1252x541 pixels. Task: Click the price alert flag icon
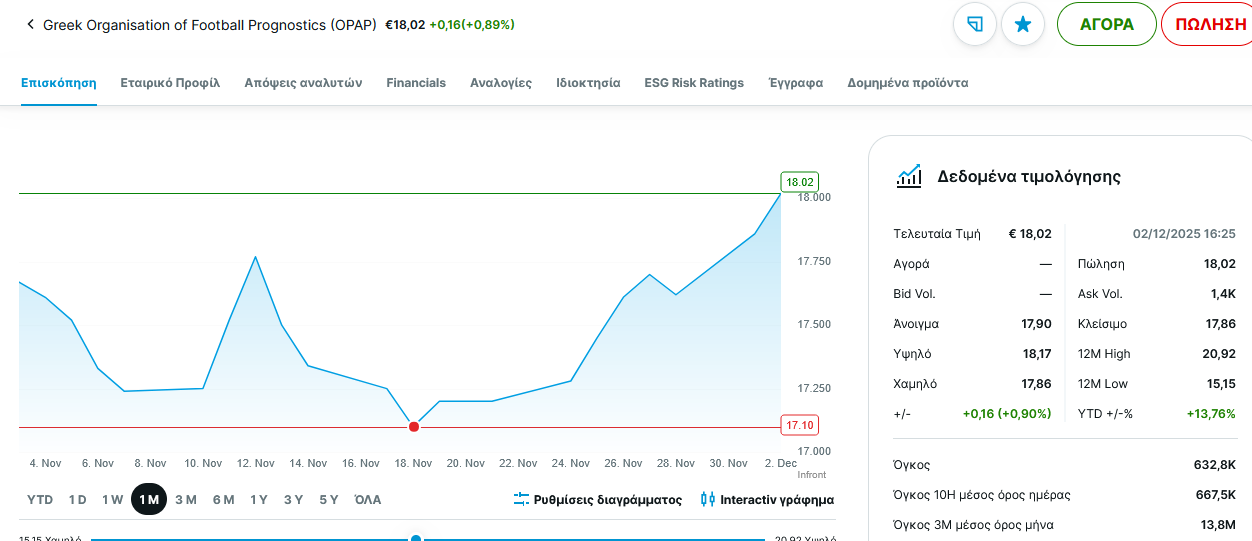[975, 24]
